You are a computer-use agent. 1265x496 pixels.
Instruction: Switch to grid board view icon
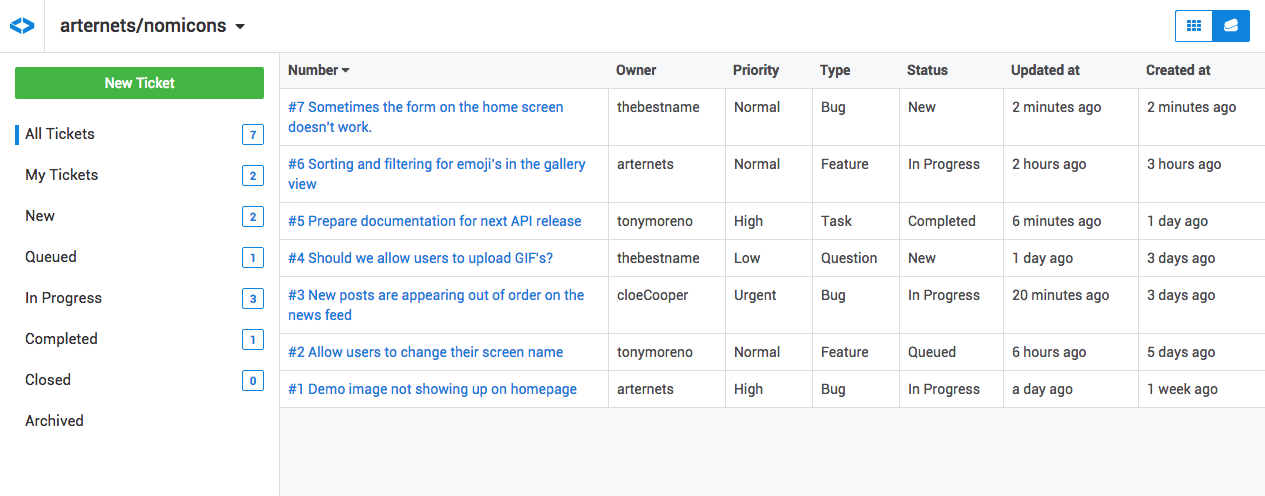pos(1194,26)
